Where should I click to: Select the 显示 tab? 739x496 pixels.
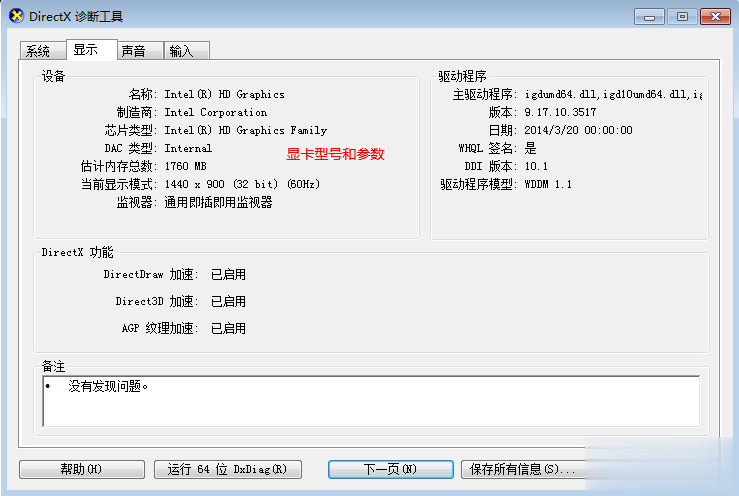click(x=91, y=50)
